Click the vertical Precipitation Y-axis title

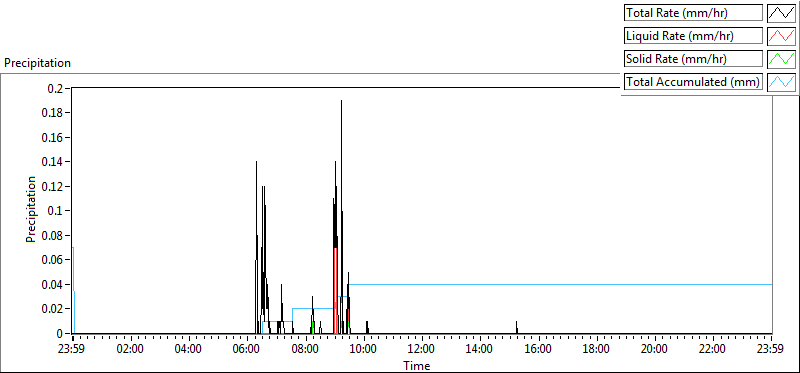[31, 210]
